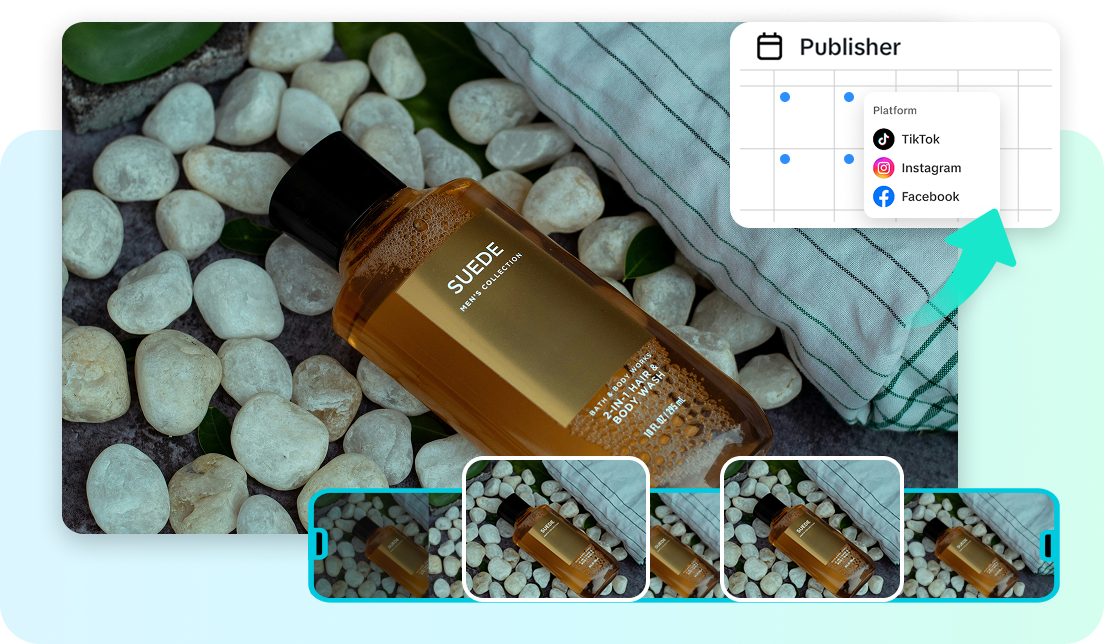Select the first highlighted clip thumbnail in the timeline
The image size is (1104, 644).
(x=556, y=529)
